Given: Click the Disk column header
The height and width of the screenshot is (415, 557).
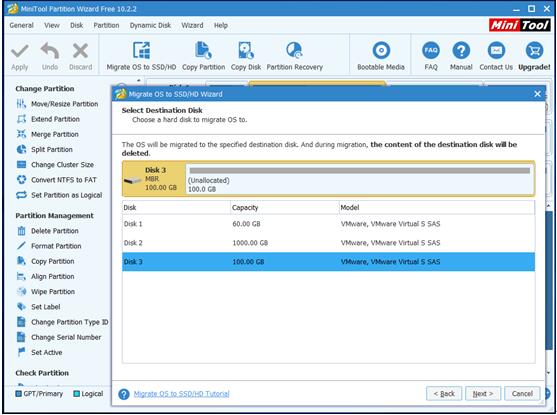Looking at the screenshot, I should 176,208.
